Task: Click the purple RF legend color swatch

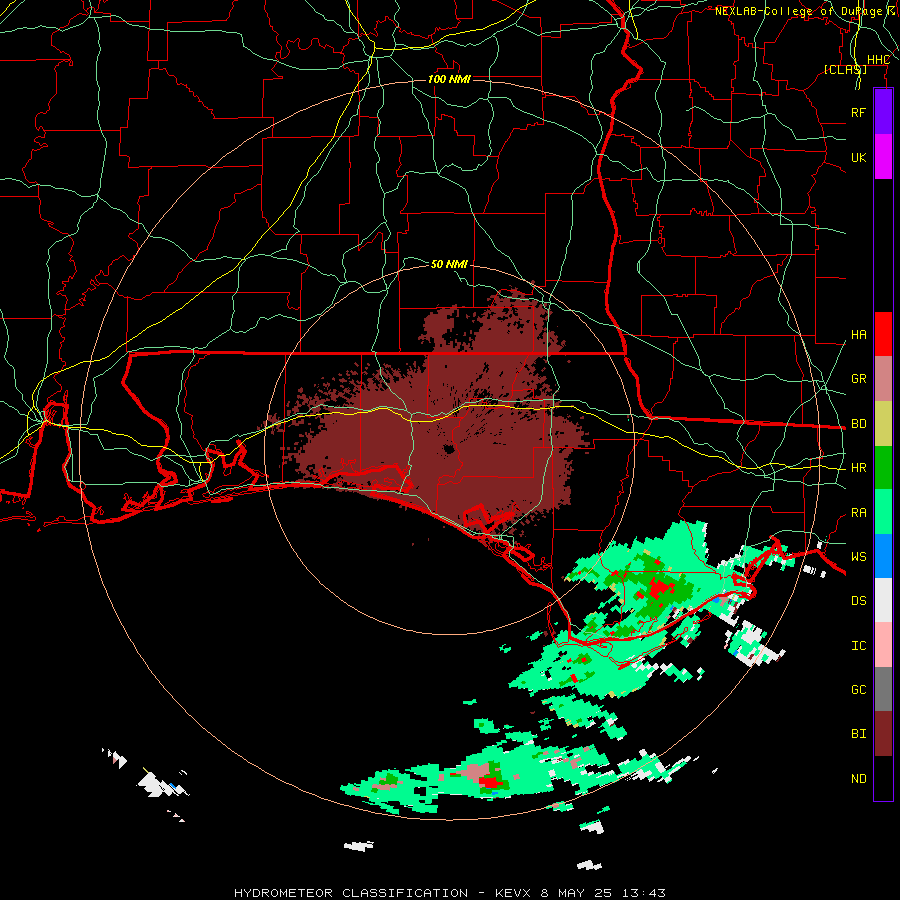Action: tap(883, 112)
